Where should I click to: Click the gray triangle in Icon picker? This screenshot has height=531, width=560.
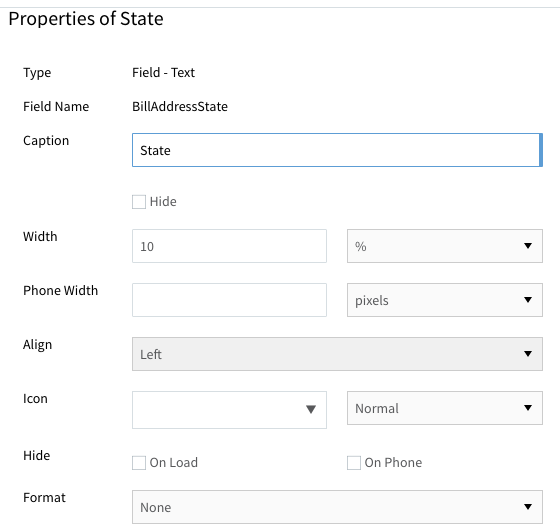pos(311,409)
